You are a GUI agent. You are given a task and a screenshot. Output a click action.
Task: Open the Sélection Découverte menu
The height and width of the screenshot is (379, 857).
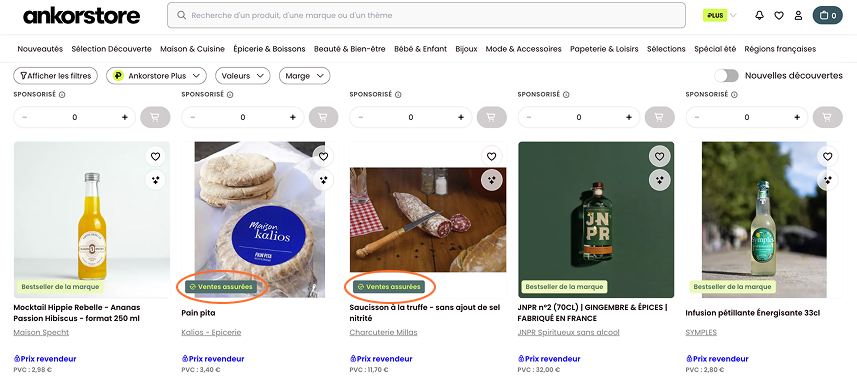111,49
